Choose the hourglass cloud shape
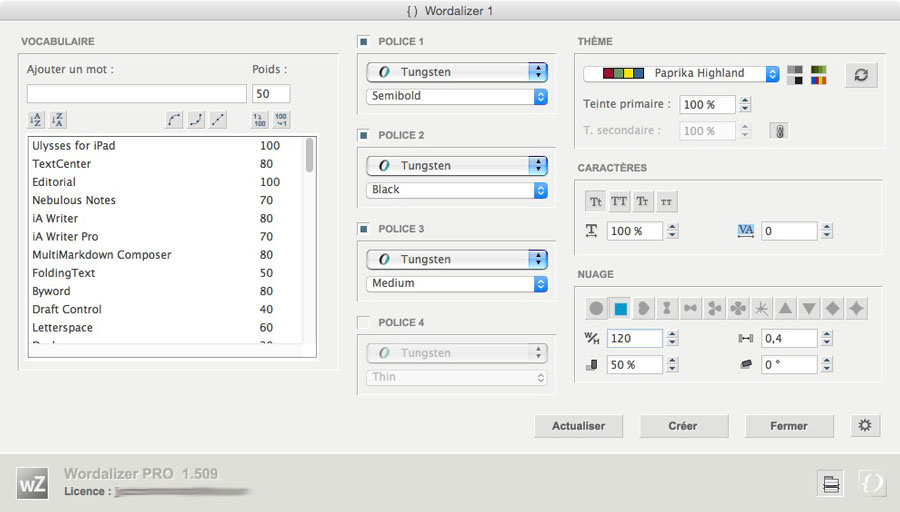The width and height of the screenshot is (900, 512). click(667, 308)
